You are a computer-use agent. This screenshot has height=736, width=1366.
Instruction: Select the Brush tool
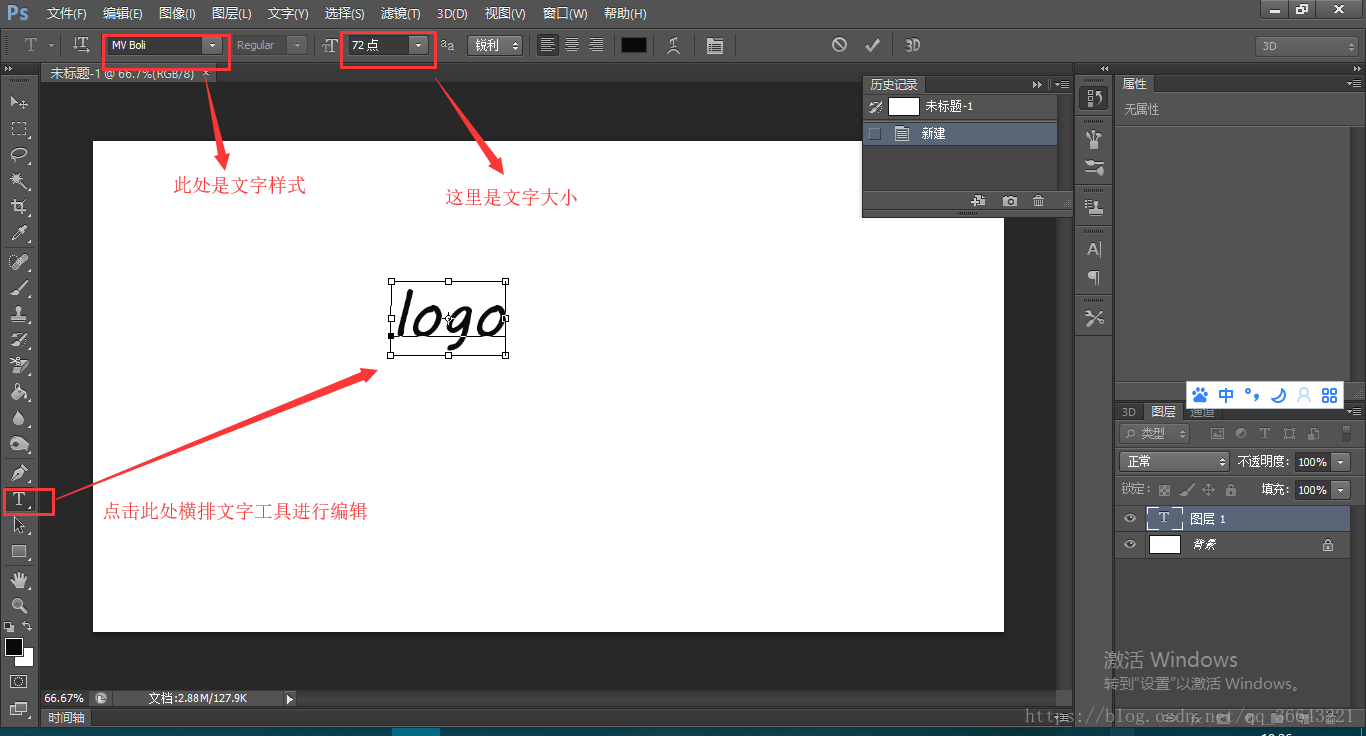tap(19, 288)
